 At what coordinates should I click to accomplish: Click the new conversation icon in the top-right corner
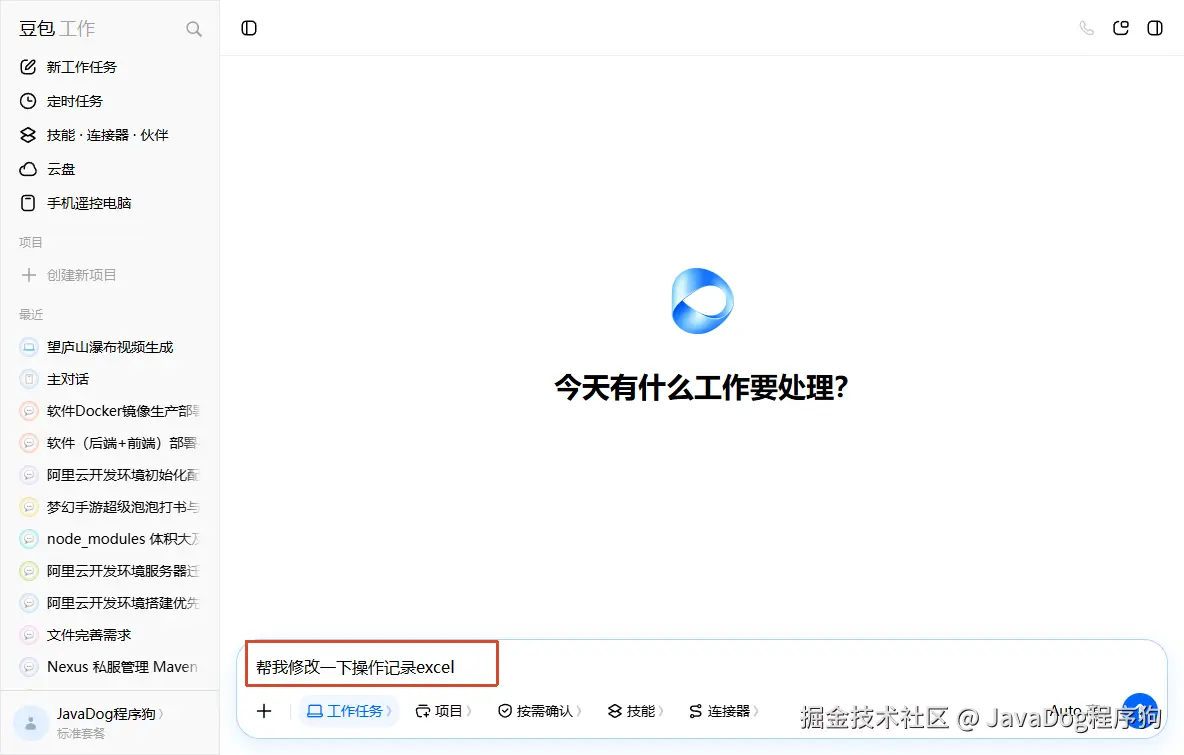pyautogui.click(x=1121, y=28)
